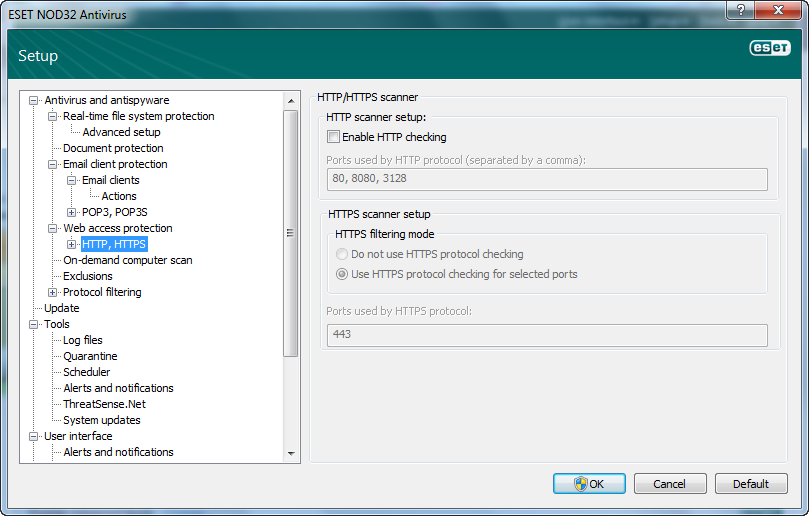Screen dimensions: 809x516
Task: Enable HTTP checking checkbox
Action: pos(333,137)
